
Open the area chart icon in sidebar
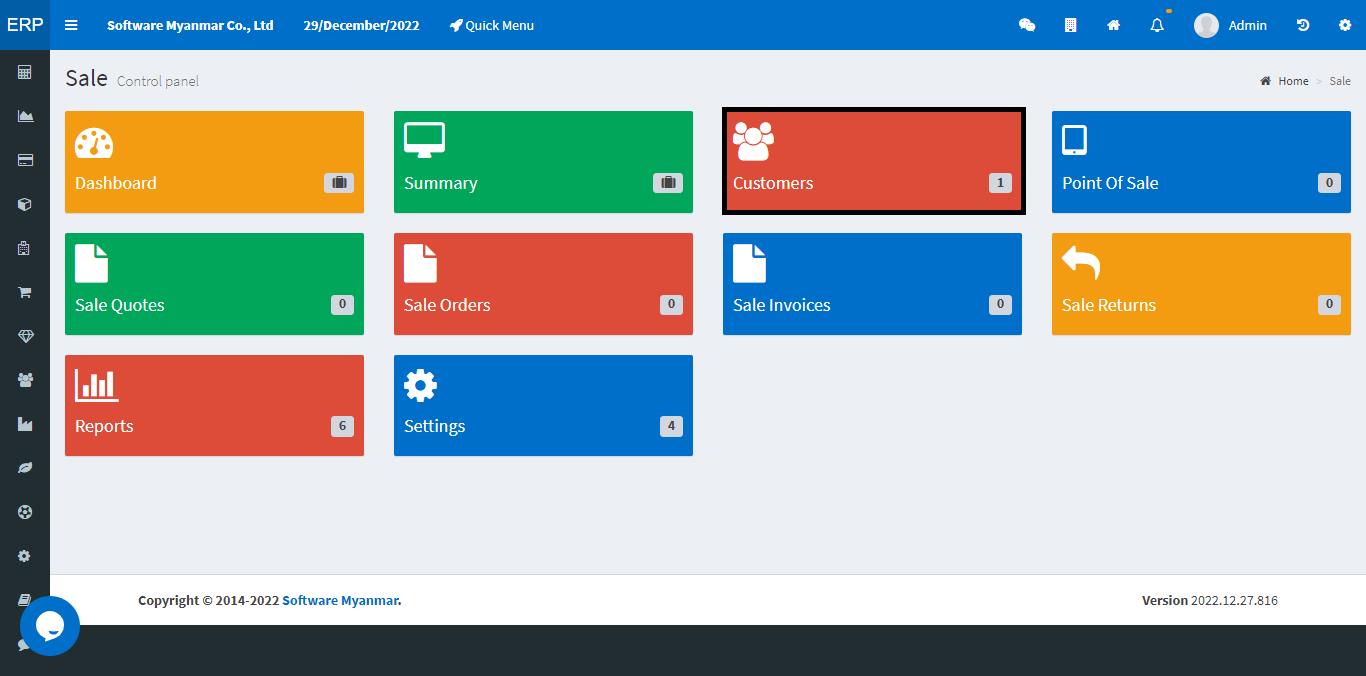pos(25,116)
